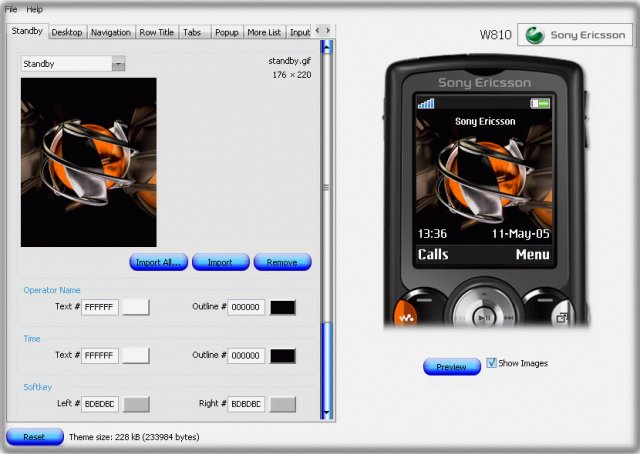Screen dimensions: 640x454
Task: Click the tab strip right arrow
Action: pos(328,31)
